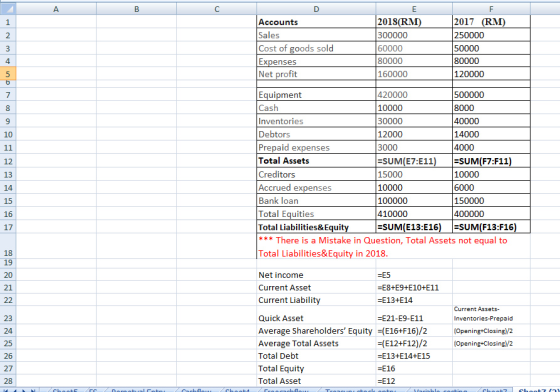The width and height of the screenshot is (560, 392).
Task: Select the =E8+E9+E10+E11 formula cell
Action: point(414,287)
